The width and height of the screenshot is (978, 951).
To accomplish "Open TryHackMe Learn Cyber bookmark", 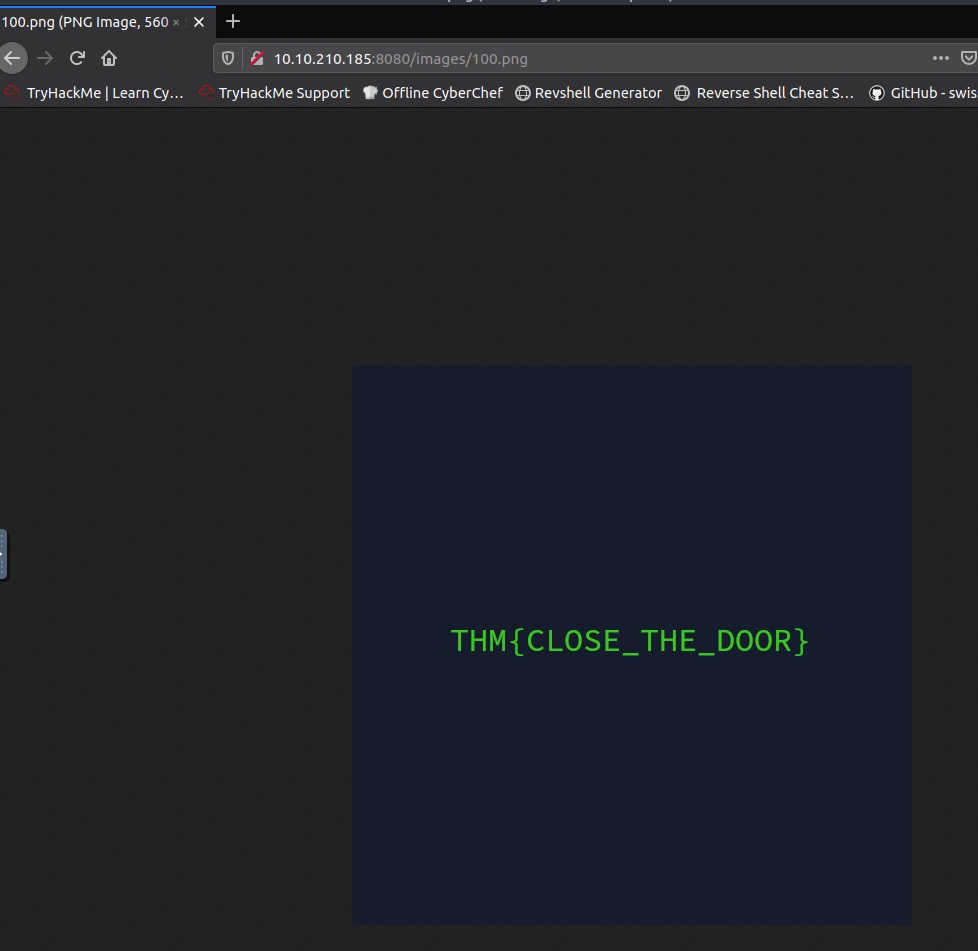I will point(94,93).
